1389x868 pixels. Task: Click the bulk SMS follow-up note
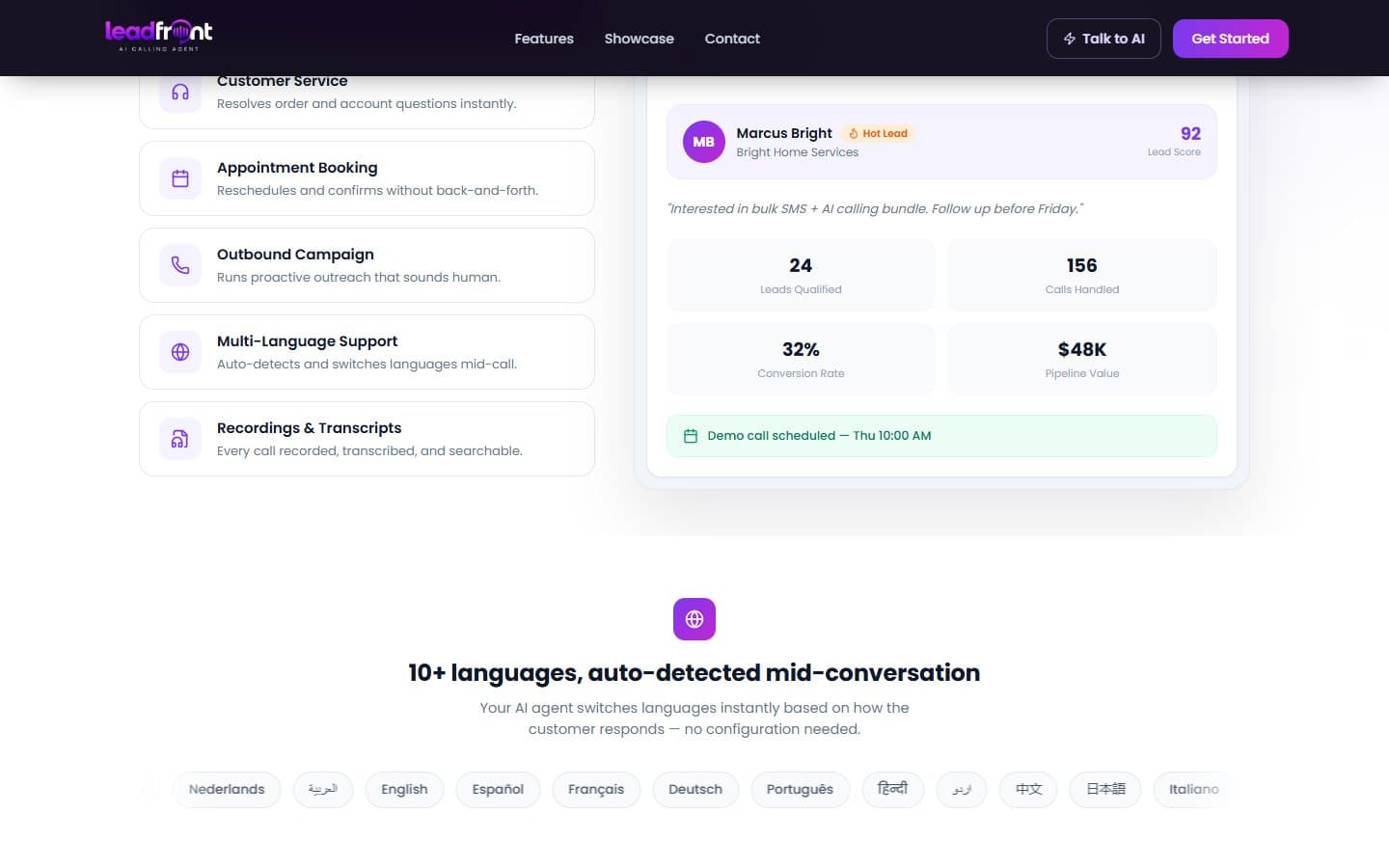pos(875,208)
